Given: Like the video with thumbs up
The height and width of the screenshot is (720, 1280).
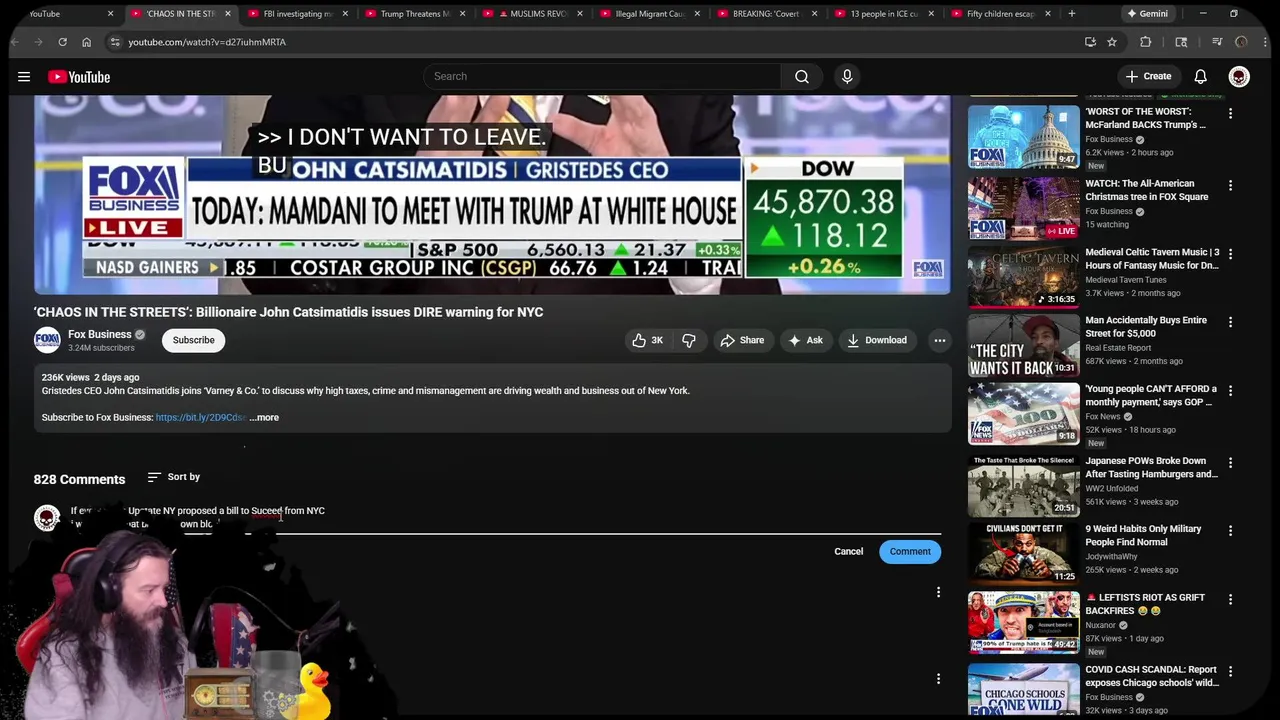Looking at the screenshot, I should (647, 340).
